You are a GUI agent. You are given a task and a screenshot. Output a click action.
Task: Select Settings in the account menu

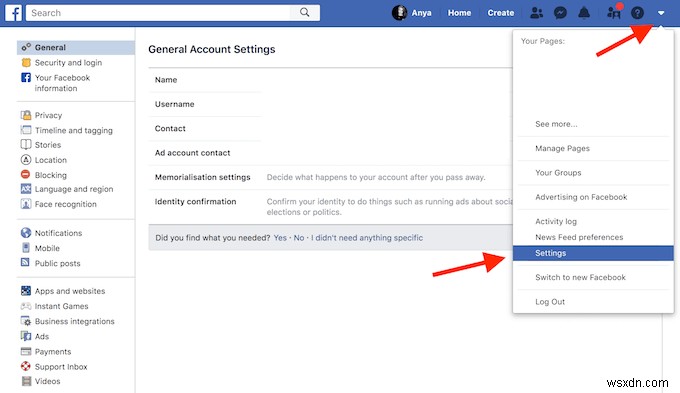point(593,253)
